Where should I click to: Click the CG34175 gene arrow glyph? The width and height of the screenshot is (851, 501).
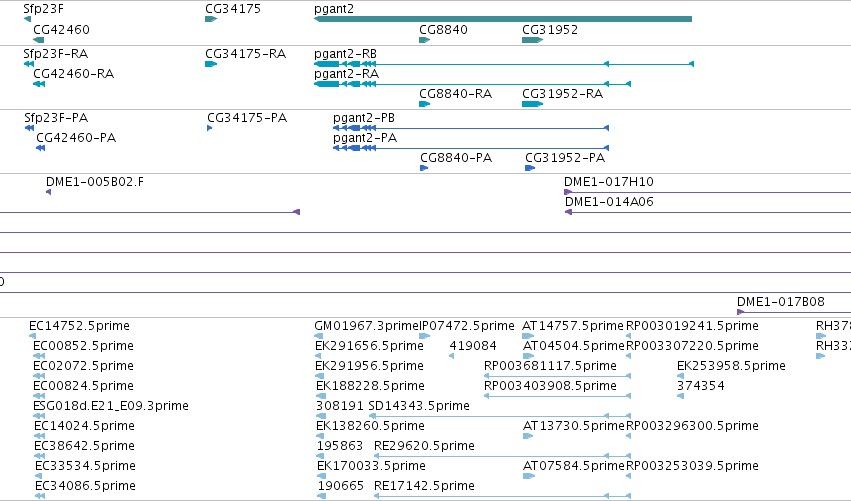pyautogui.click(x=211, y=19)
